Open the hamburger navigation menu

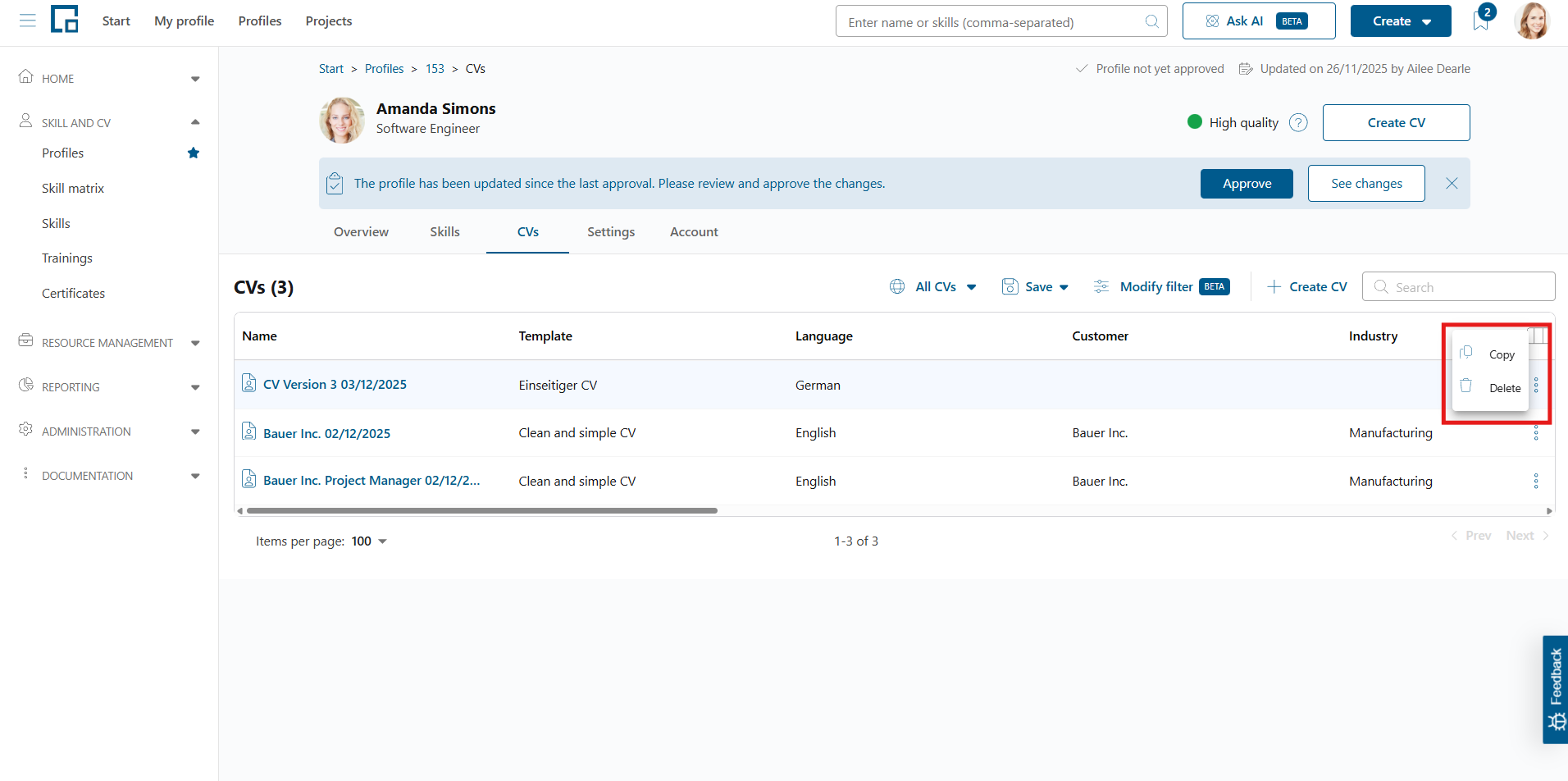coord(28,21)
